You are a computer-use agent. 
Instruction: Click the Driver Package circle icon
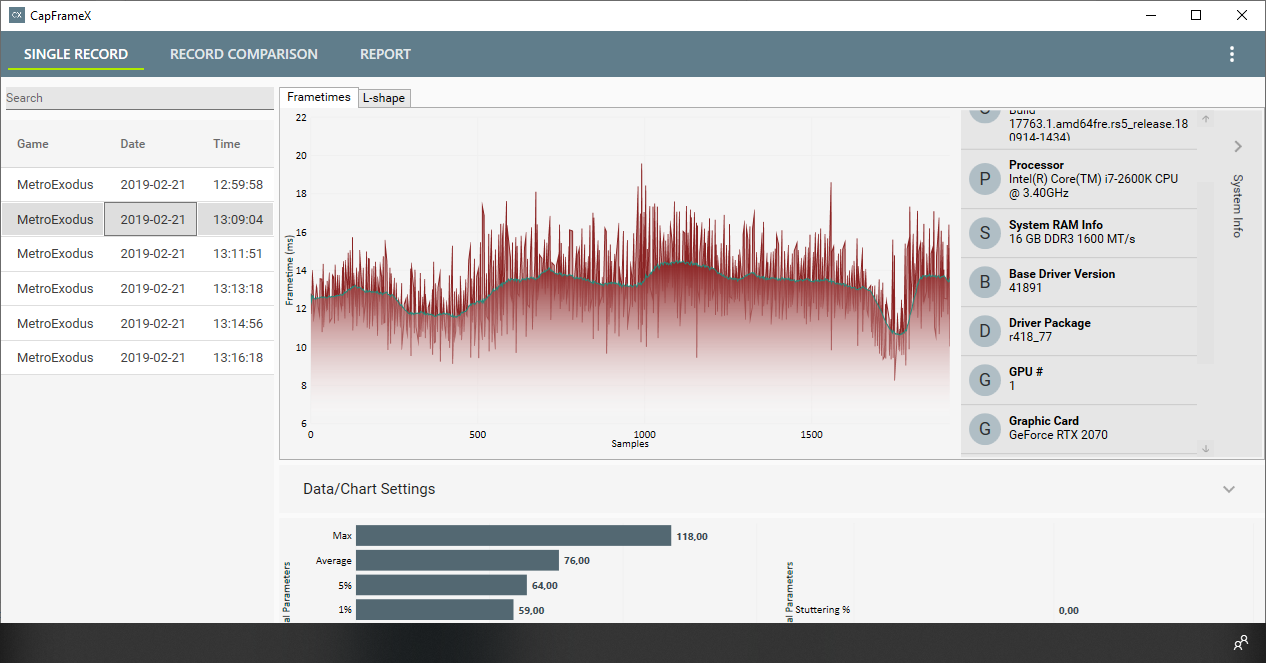[x=985, y=331]
